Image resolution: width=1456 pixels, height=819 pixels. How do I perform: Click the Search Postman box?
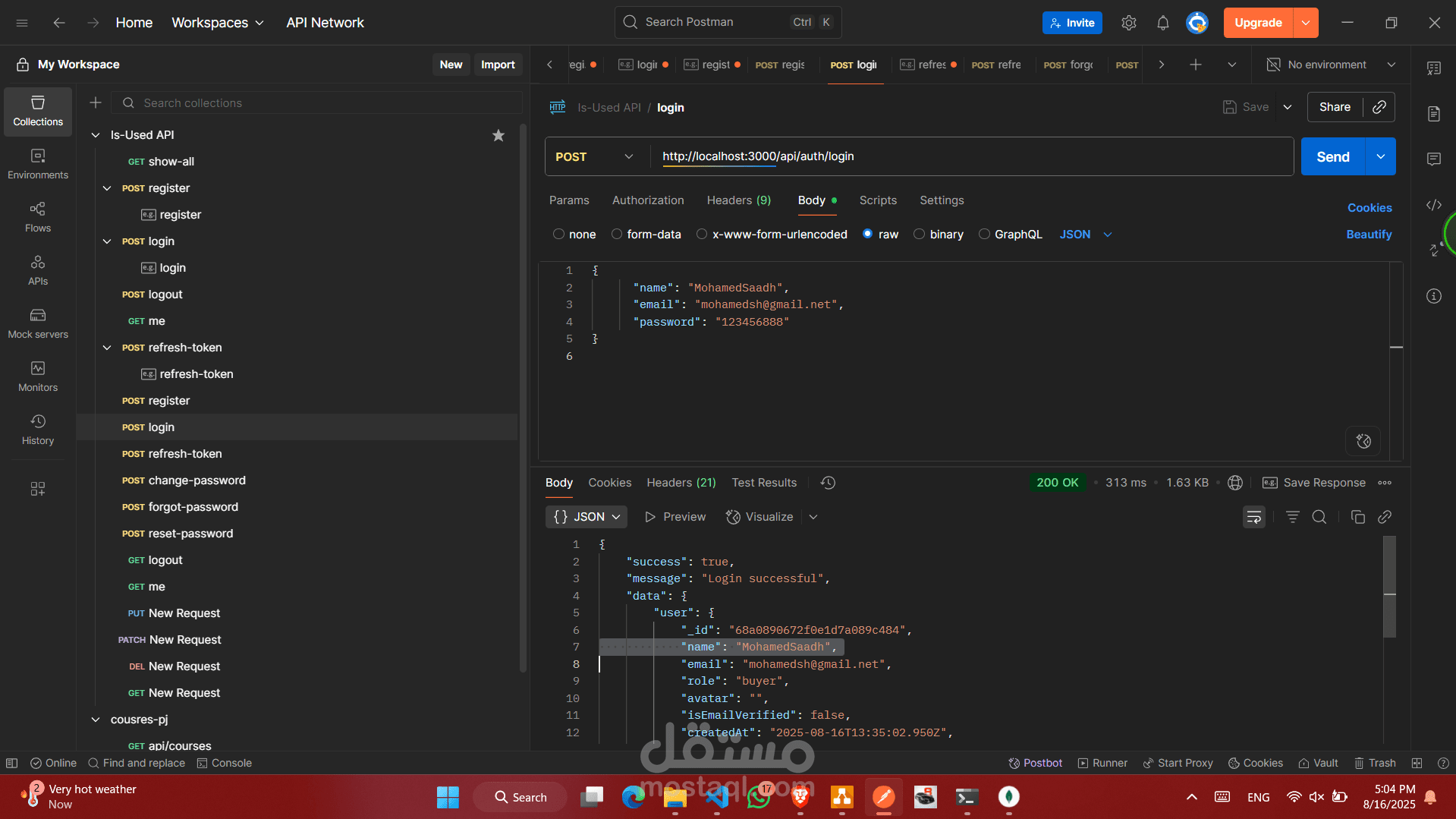pyautogui.click(x=728, y=22)
